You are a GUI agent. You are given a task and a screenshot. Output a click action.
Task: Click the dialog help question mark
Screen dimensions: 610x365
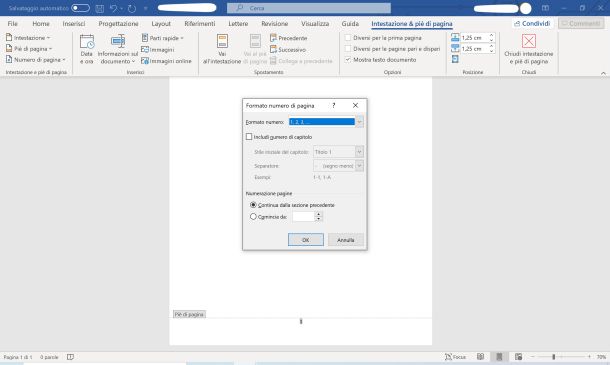333,105
